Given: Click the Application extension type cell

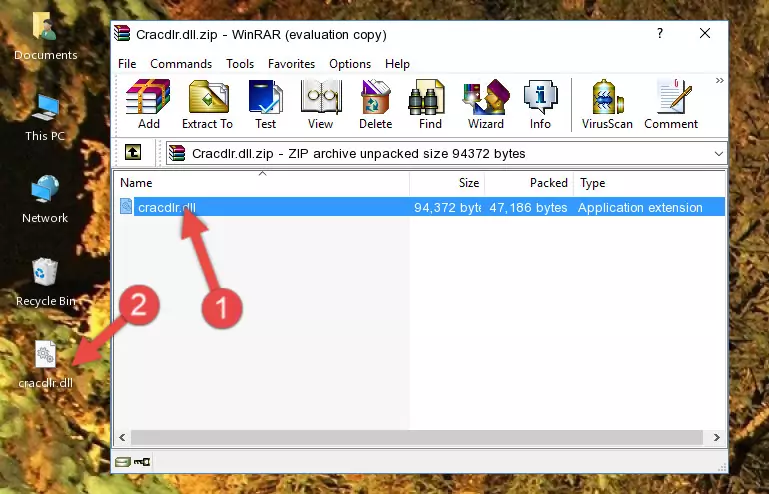Looking at the screenshot, I should point(640,208).
